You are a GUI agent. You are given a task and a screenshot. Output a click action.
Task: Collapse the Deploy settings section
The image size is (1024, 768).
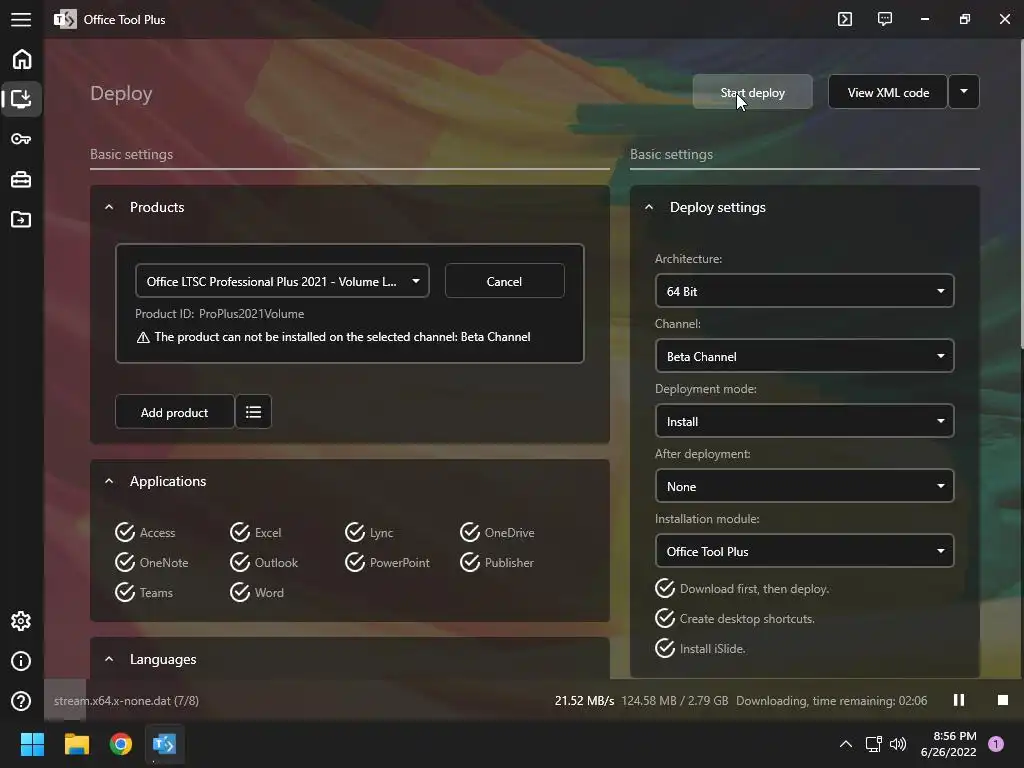[648, 207]
